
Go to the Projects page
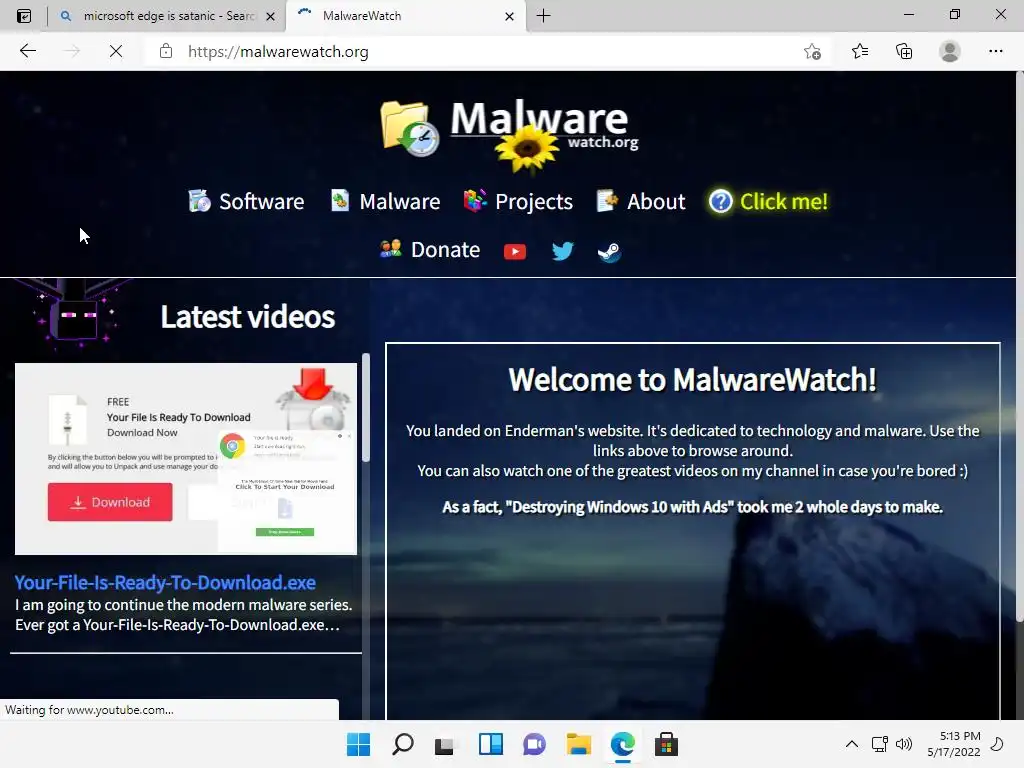(x=534, y=202)
